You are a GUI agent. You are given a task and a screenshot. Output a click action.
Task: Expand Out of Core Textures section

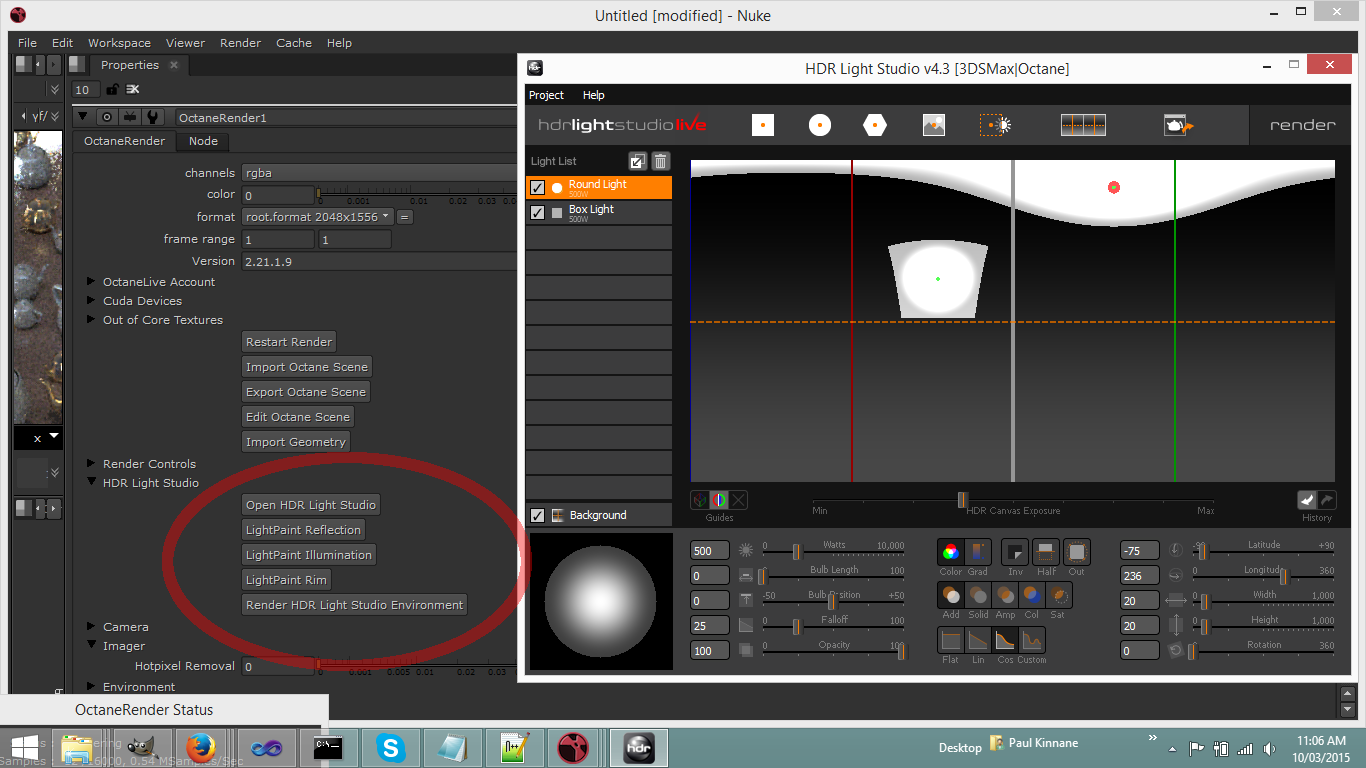coord(92,320)
